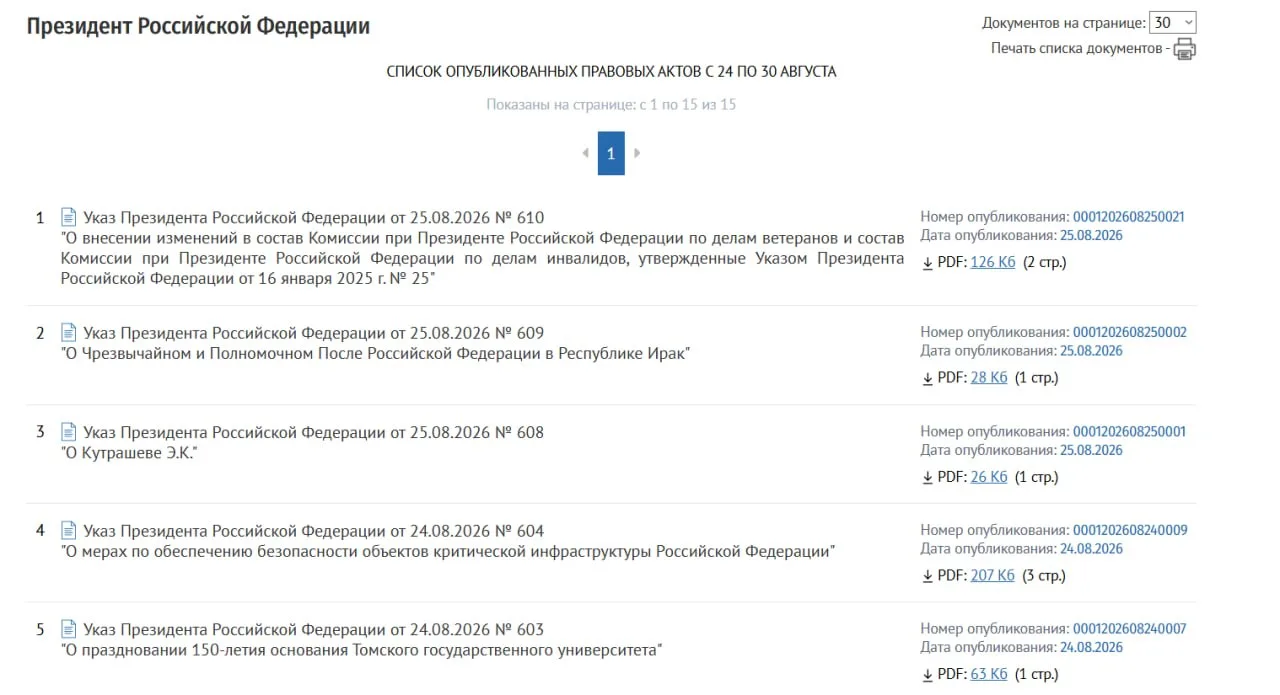Viewport: 1280px width, 695px height.
Task: Open the document icon for Указ № 609
Action: click(69, 333)
